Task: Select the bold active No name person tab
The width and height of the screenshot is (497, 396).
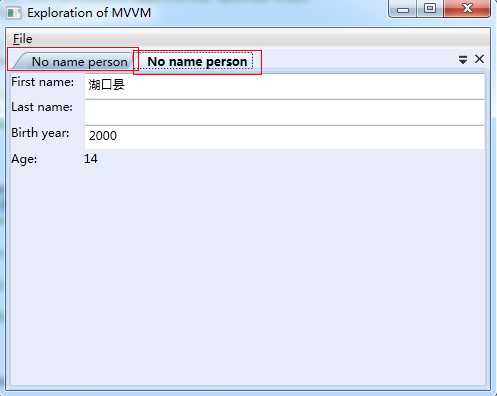Action: (x=197, y=62)
